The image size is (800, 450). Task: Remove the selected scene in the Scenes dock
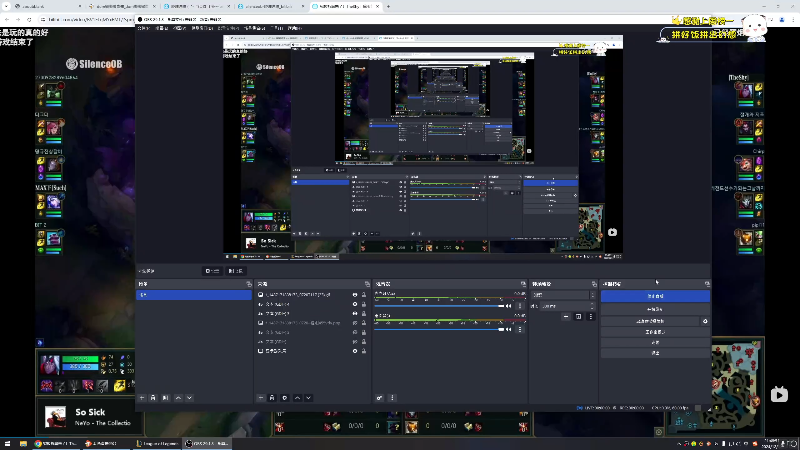pos(153,398)
